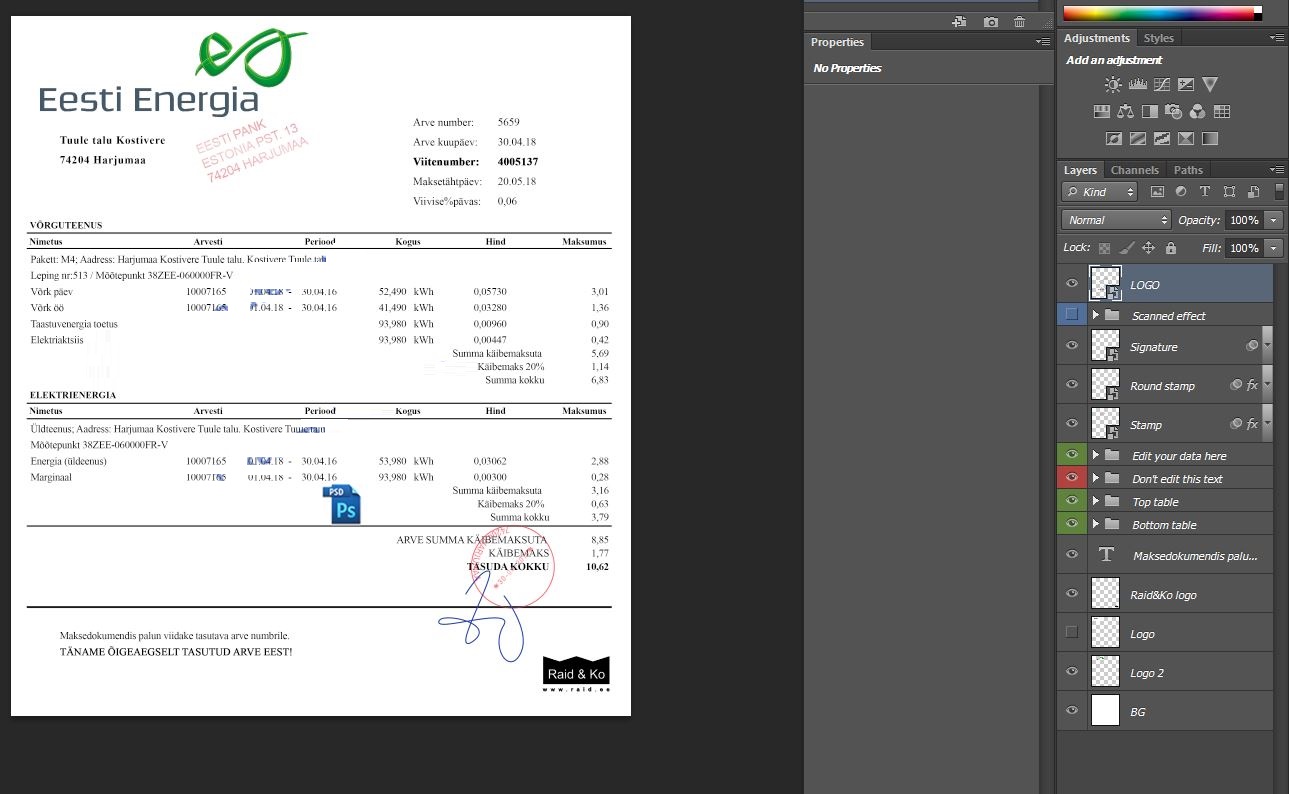Click the lock all padlock icon
The width and height of the screenshot is (1289, 794).
1171,248
